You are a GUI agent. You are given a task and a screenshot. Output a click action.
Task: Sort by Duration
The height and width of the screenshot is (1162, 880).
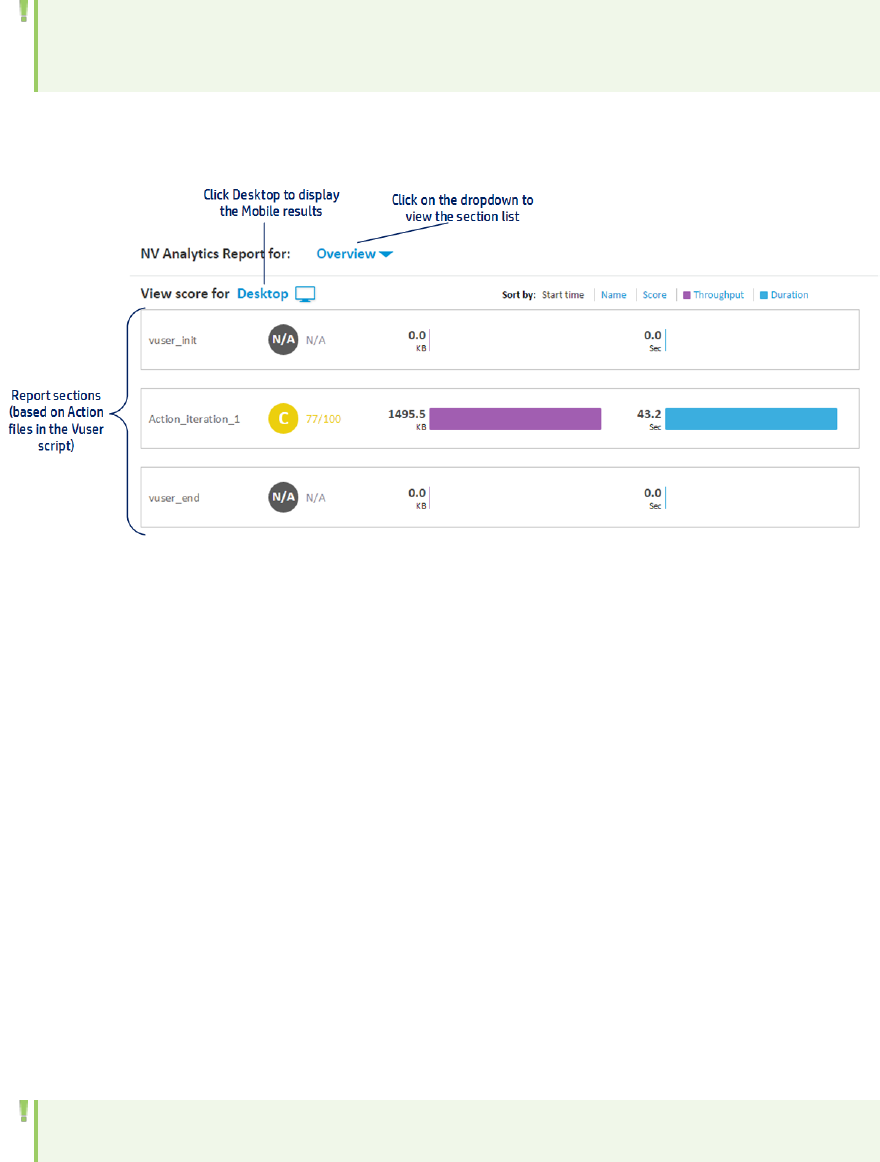[789, 295]
